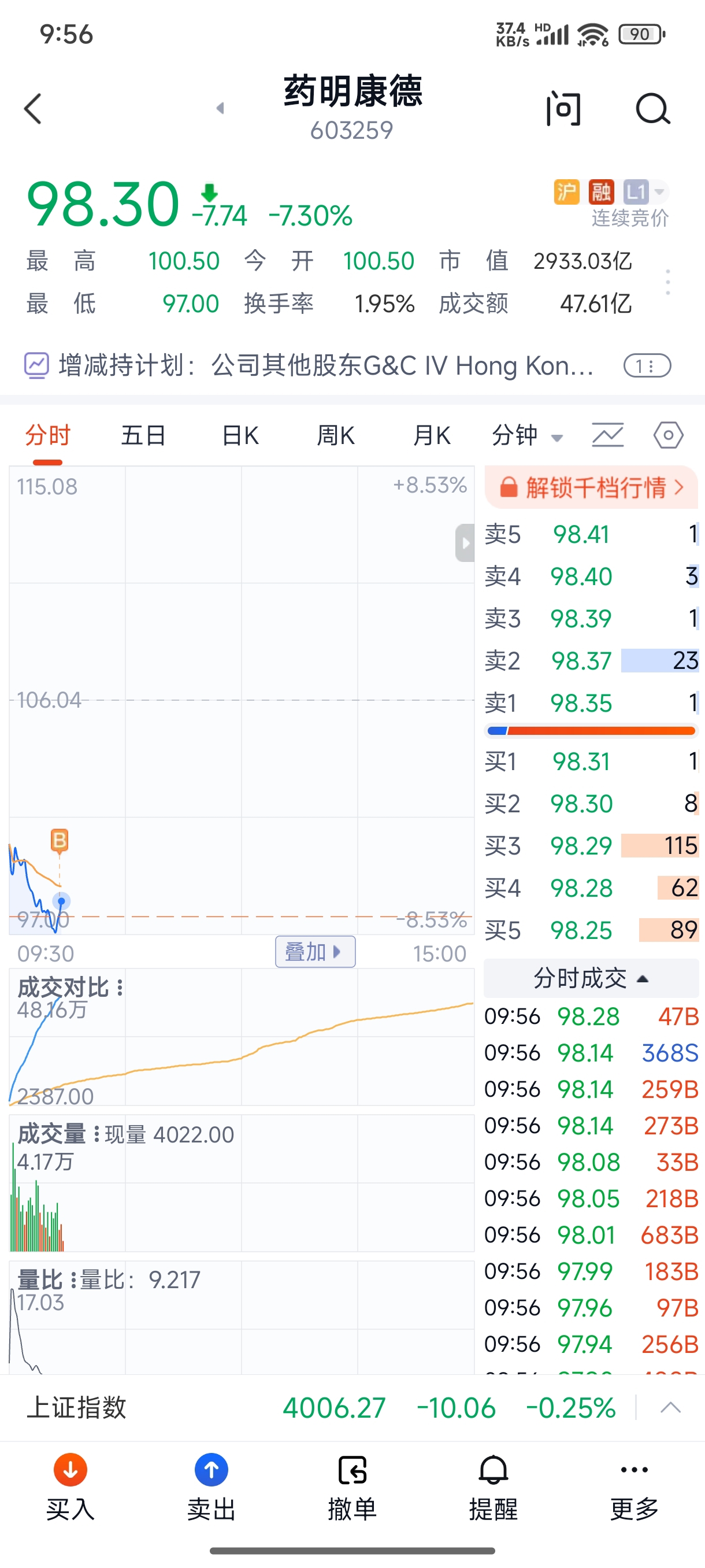Select the 卖2 98.37 order row

(x=591, y=661)
